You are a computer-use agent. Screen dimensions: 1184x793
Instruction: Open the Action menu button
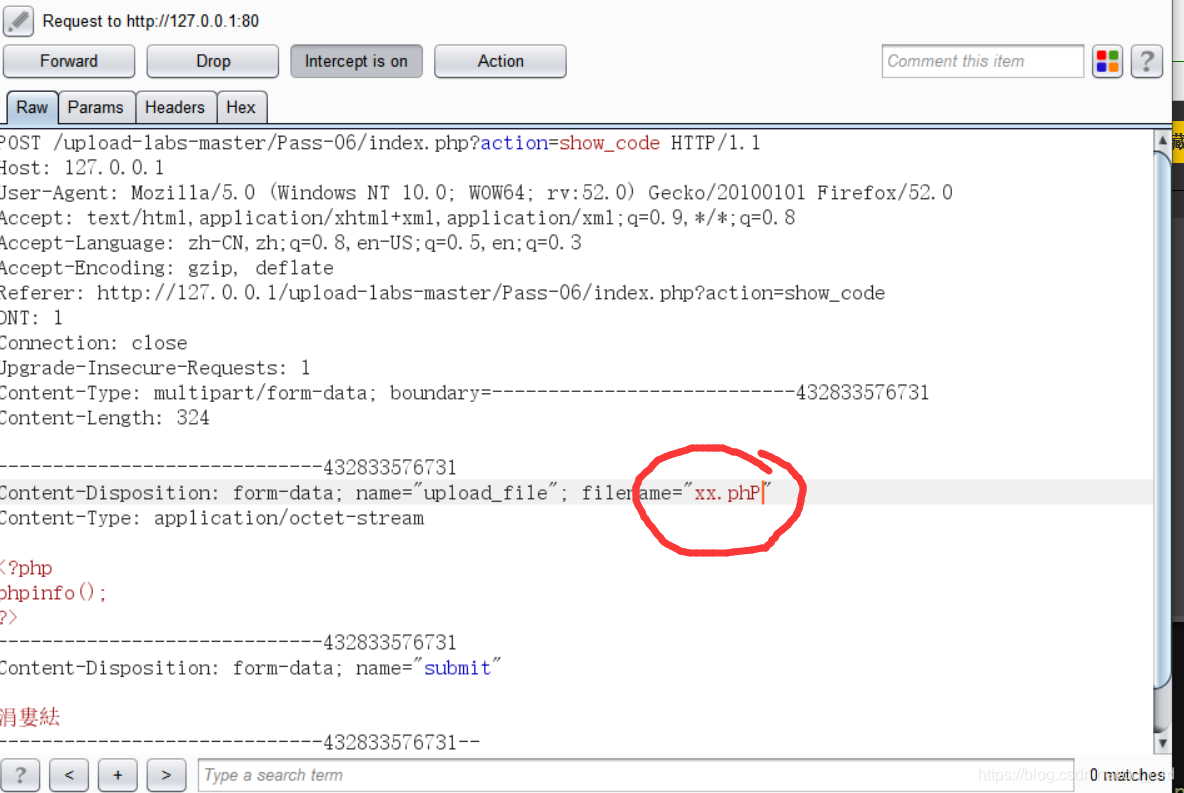coord(500,61)
